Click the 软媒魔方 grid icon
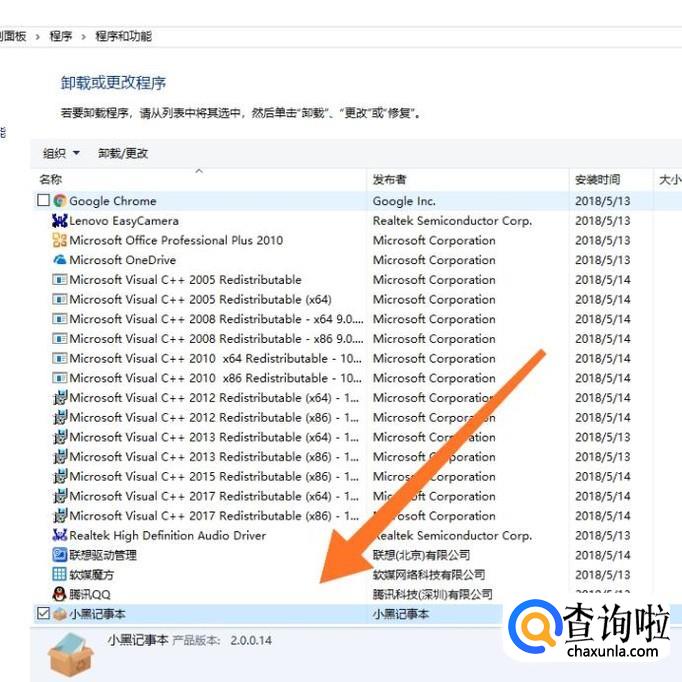Screen dimensions: 682x682 (60, 575)
